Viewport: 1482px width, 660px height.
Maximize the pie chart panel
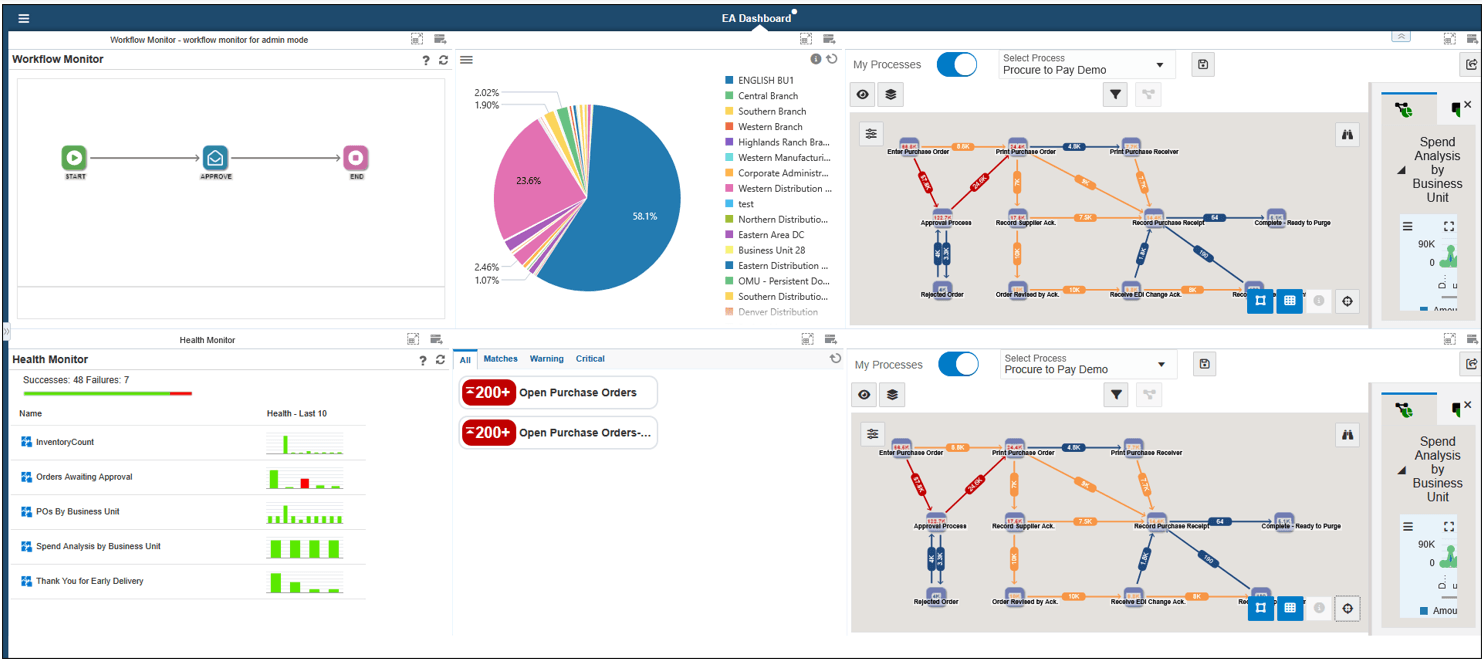806,39
